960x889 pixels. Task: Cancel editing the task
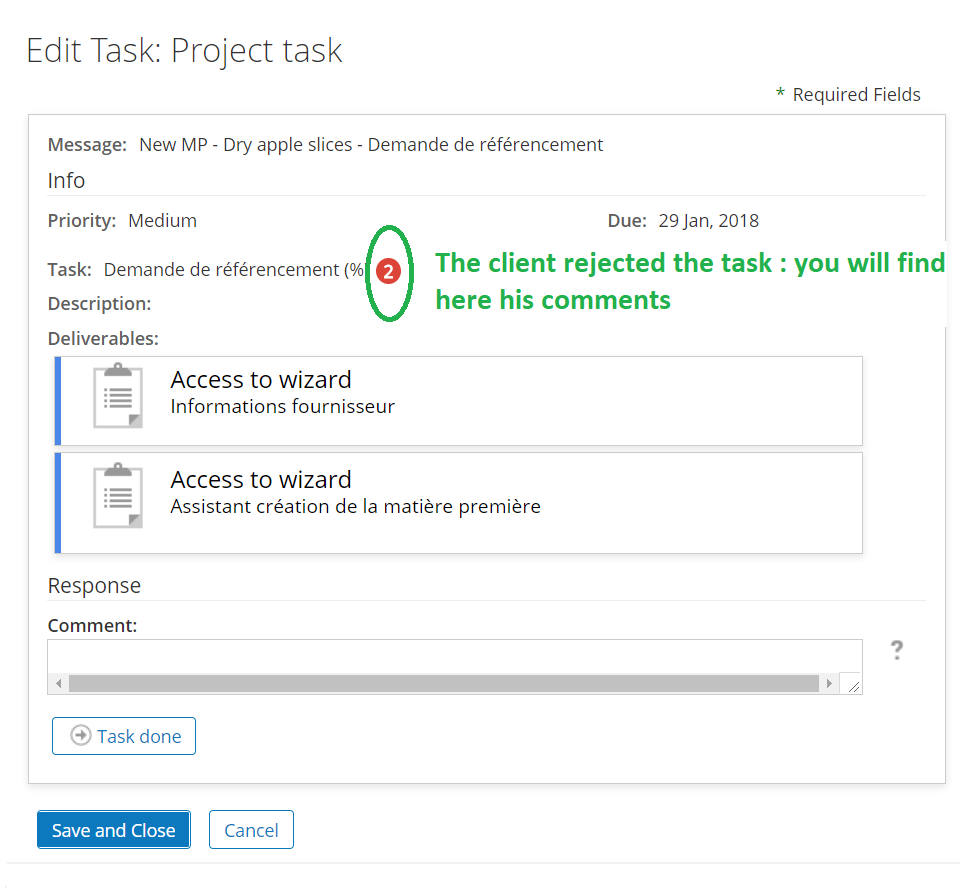click(251, 830)
